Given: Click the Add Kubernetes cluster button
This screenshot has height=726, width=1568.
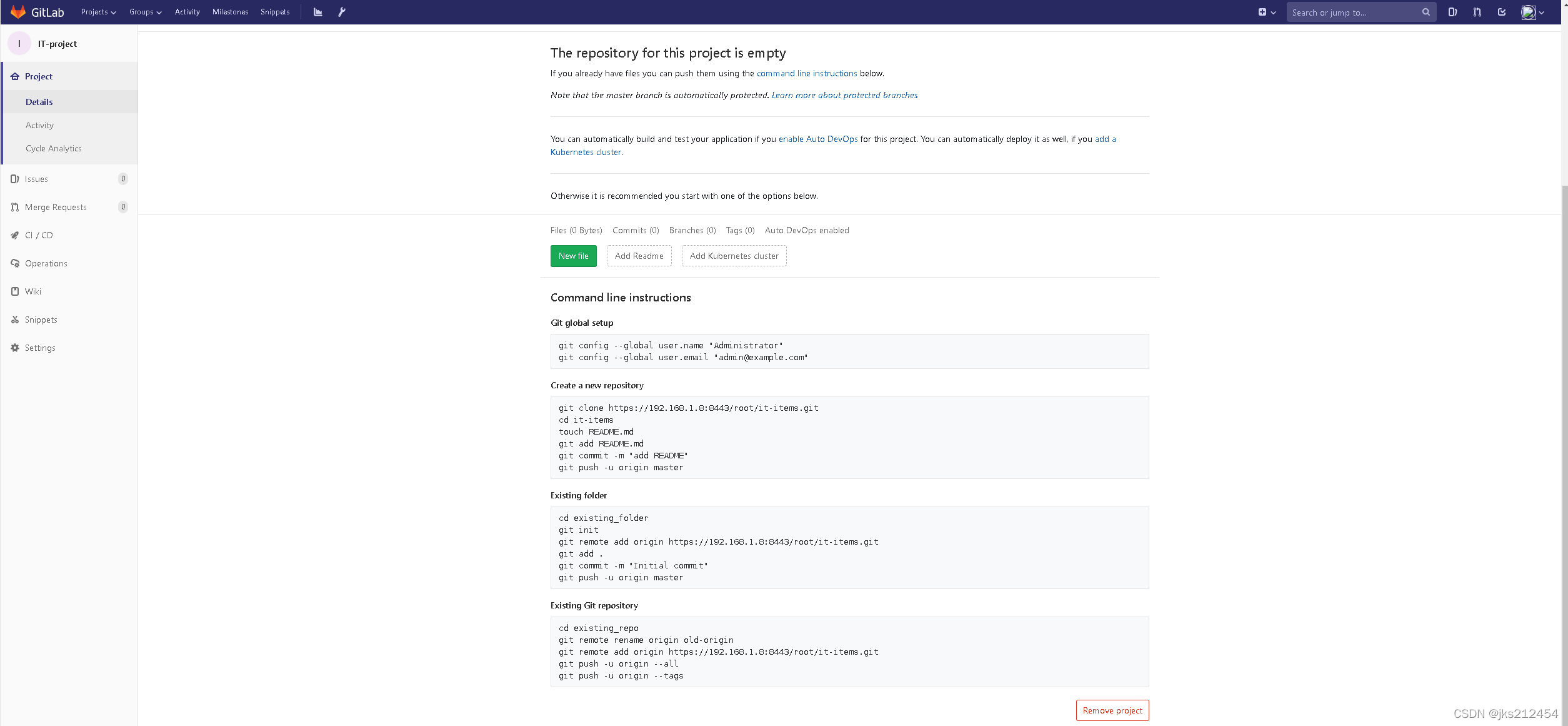Looking at the screenshot, I should pos(734,256).
